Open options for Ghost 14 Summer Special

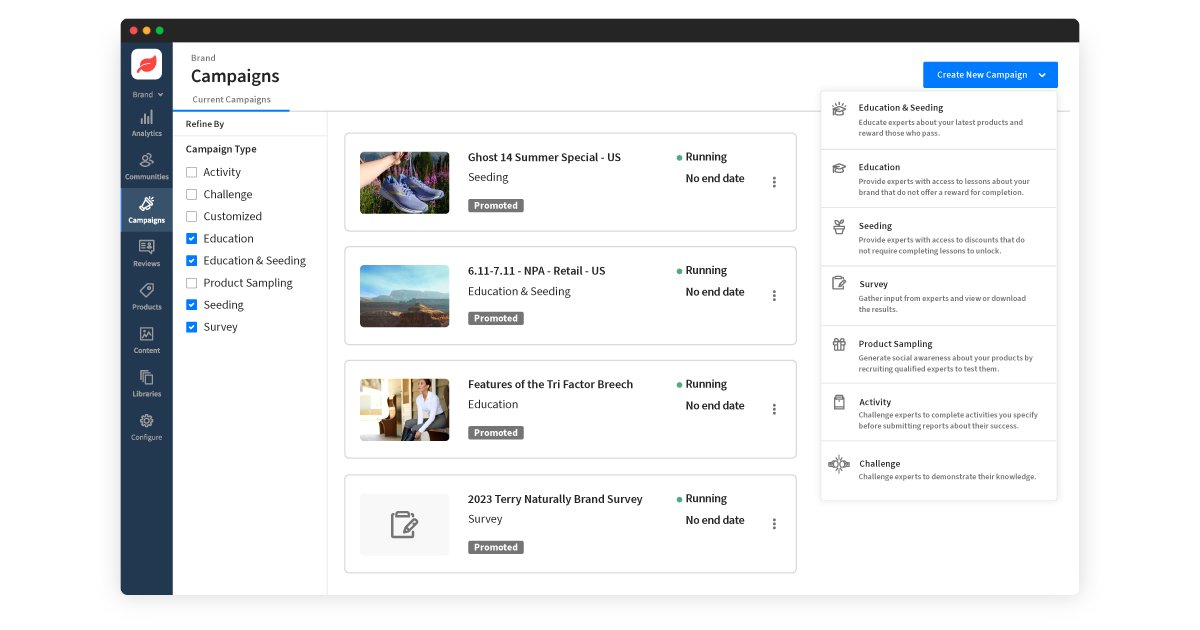point(774,182)
